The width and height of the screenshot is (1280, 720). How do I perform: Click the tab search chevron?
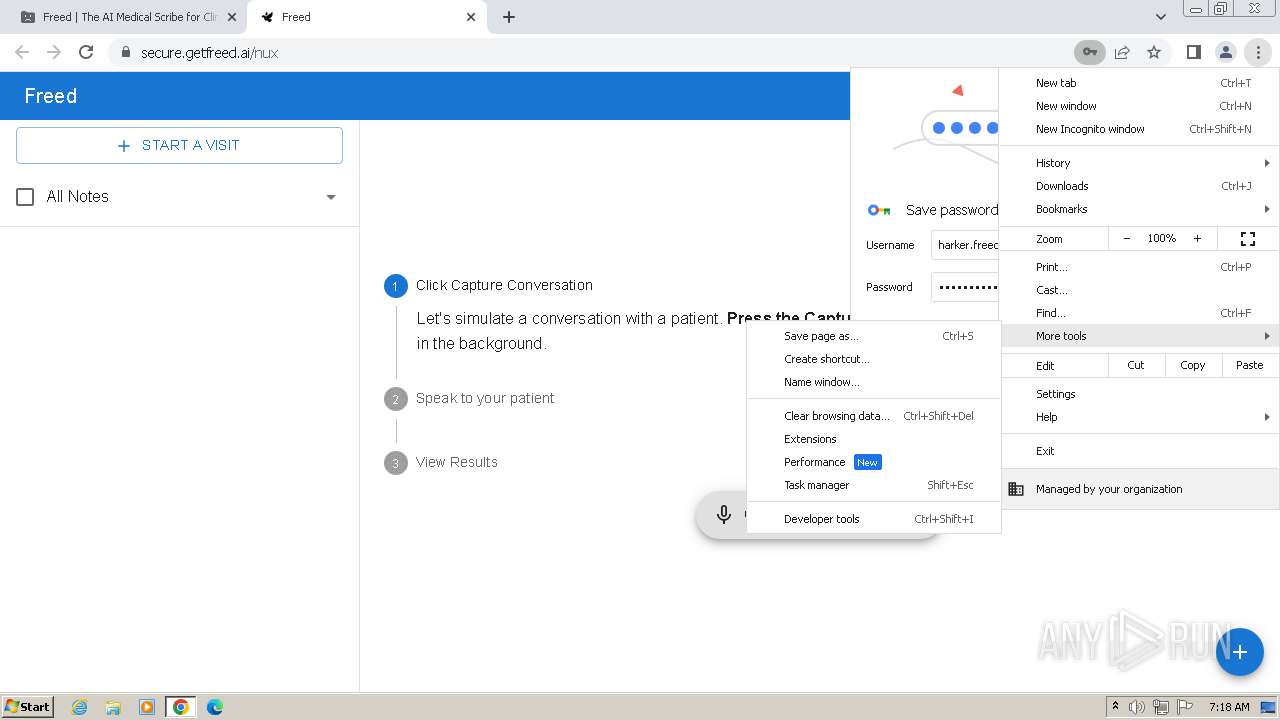[x=1160, y=17]
